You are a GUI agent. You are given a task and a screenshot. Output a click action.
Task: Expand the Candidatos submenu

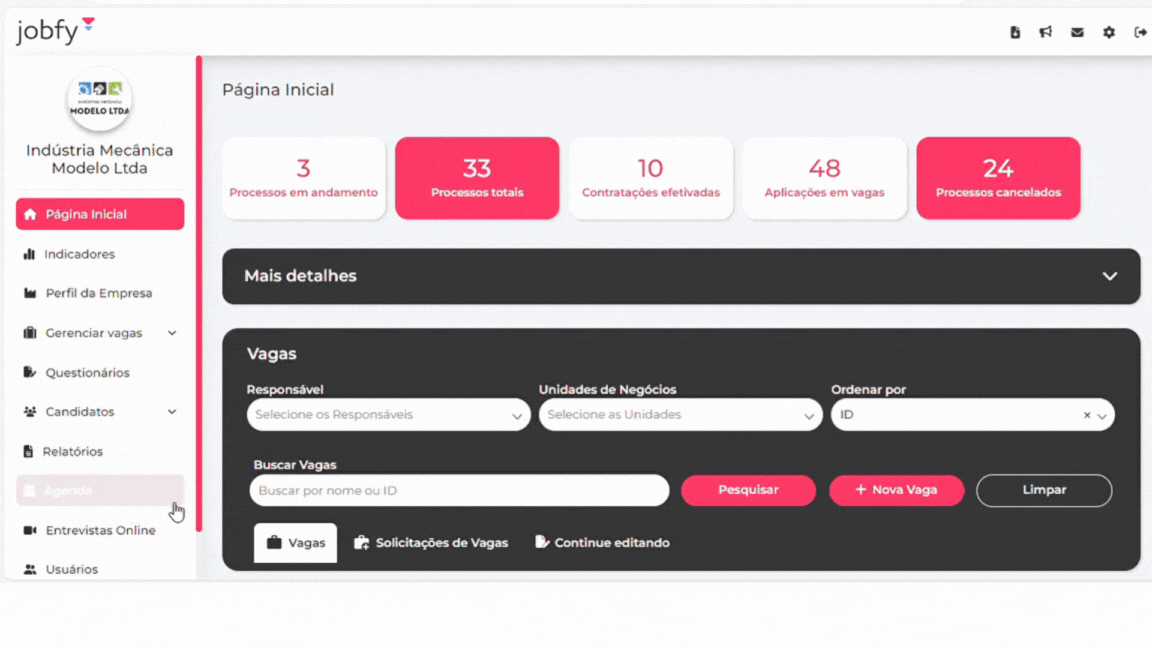172,412
